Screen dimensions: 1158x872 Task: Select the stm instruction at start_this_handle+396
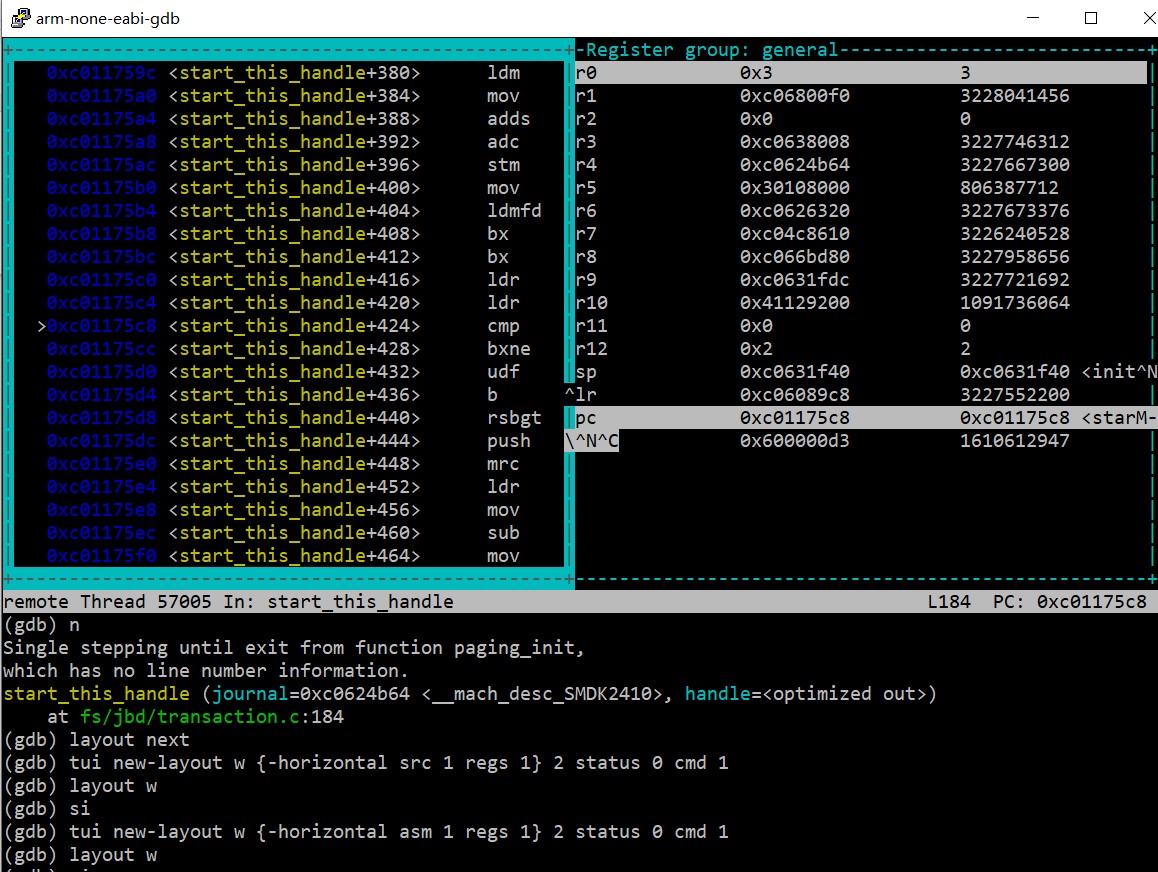tap(288, 165)
